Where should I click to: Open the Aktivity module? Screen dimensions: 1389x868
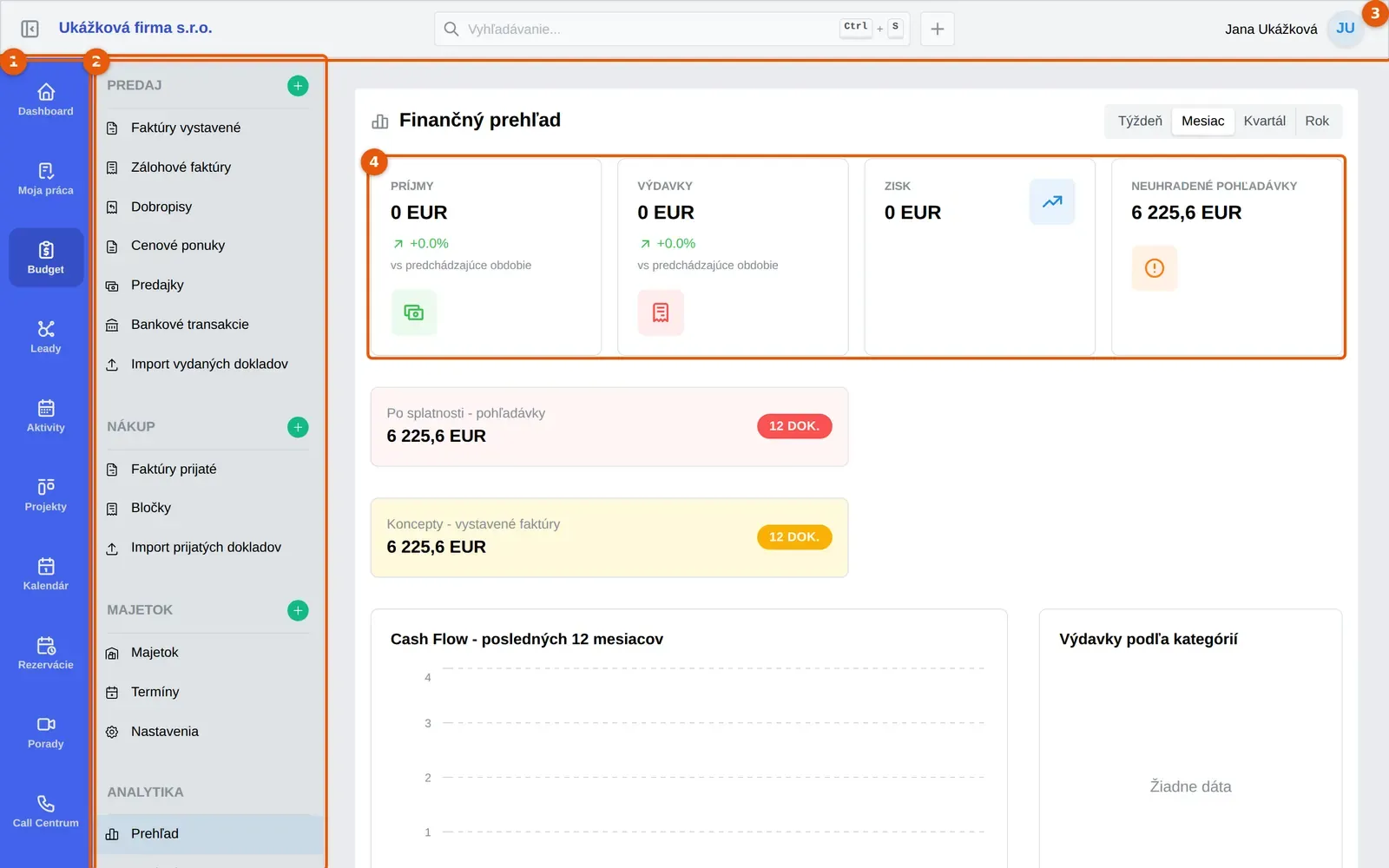46,416
